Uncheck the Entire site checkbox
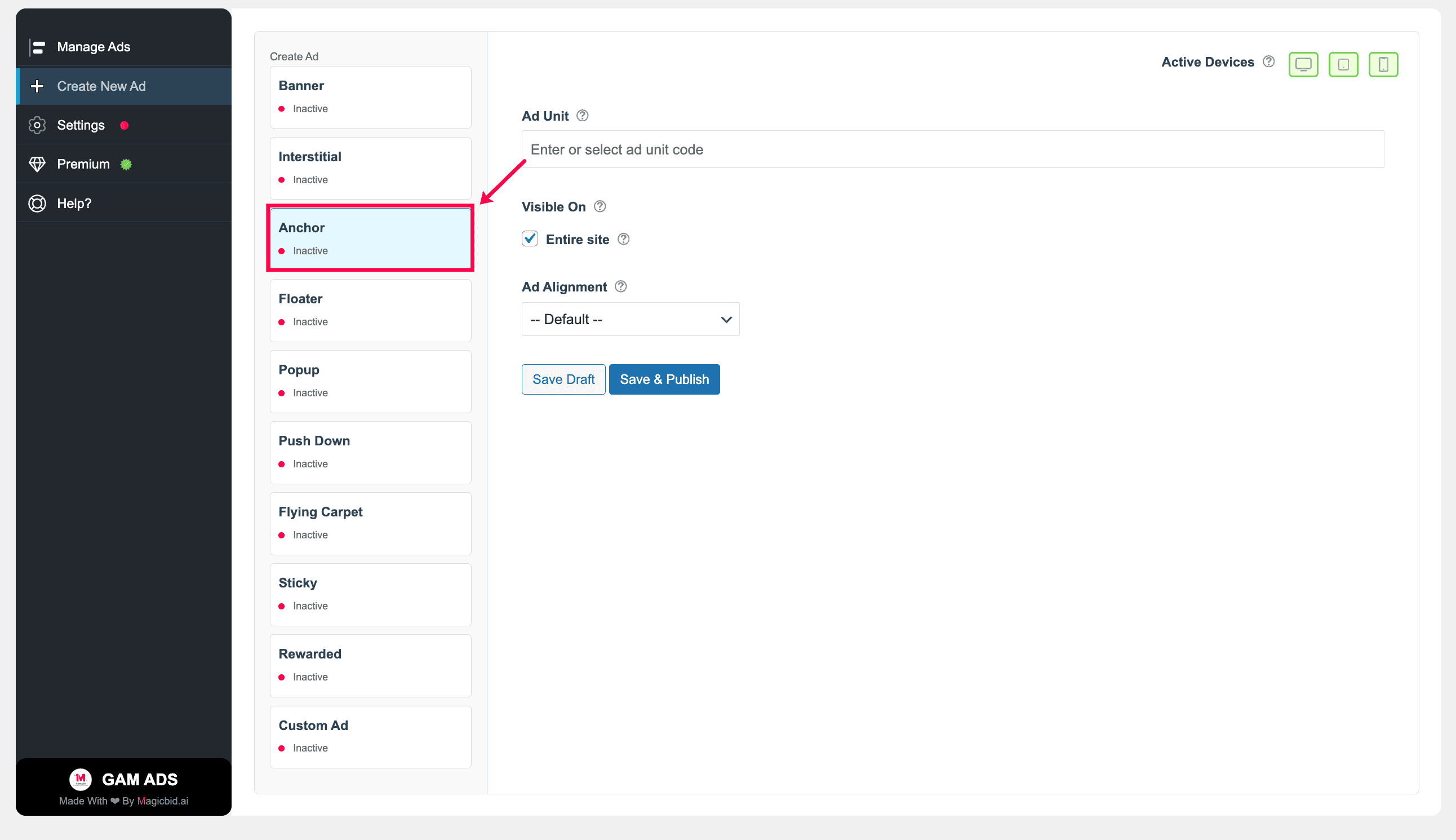 coord(530,238)
